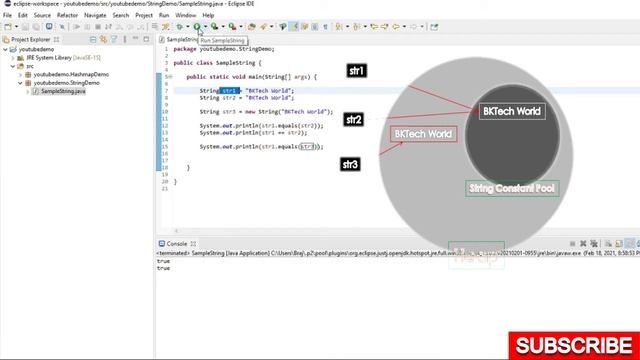
Task: Click the Resume debug icon
Action: pos(76,27)
